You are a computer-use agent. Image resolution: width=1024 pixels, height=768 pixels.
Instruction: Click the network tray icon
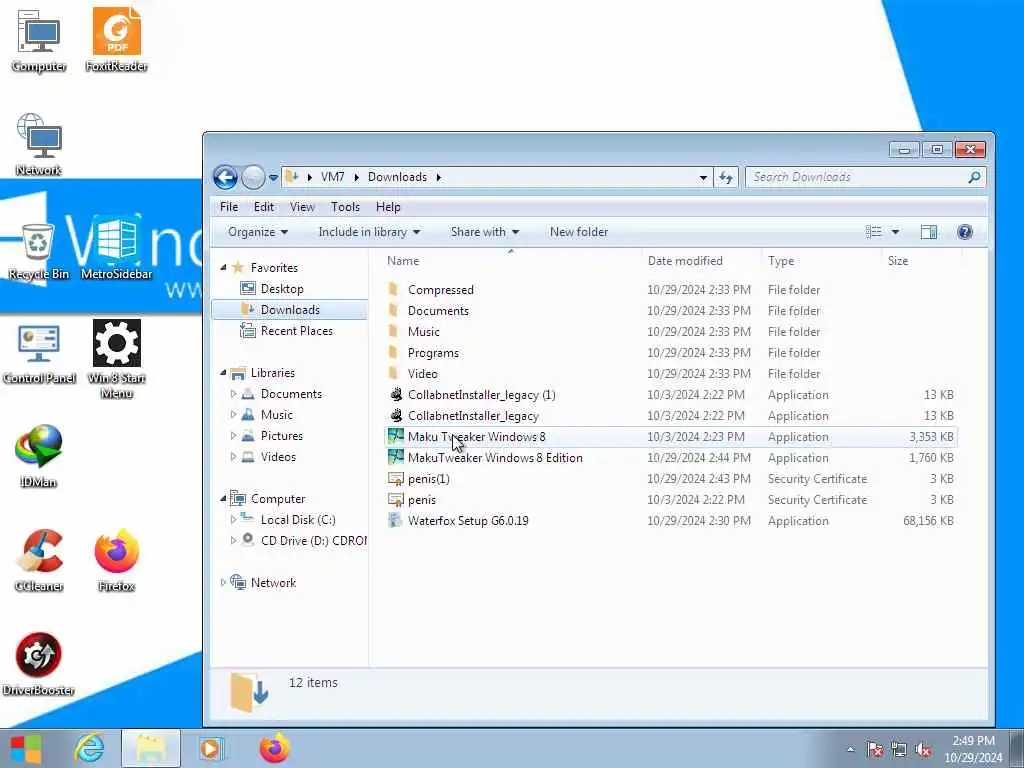coord(899,750)
